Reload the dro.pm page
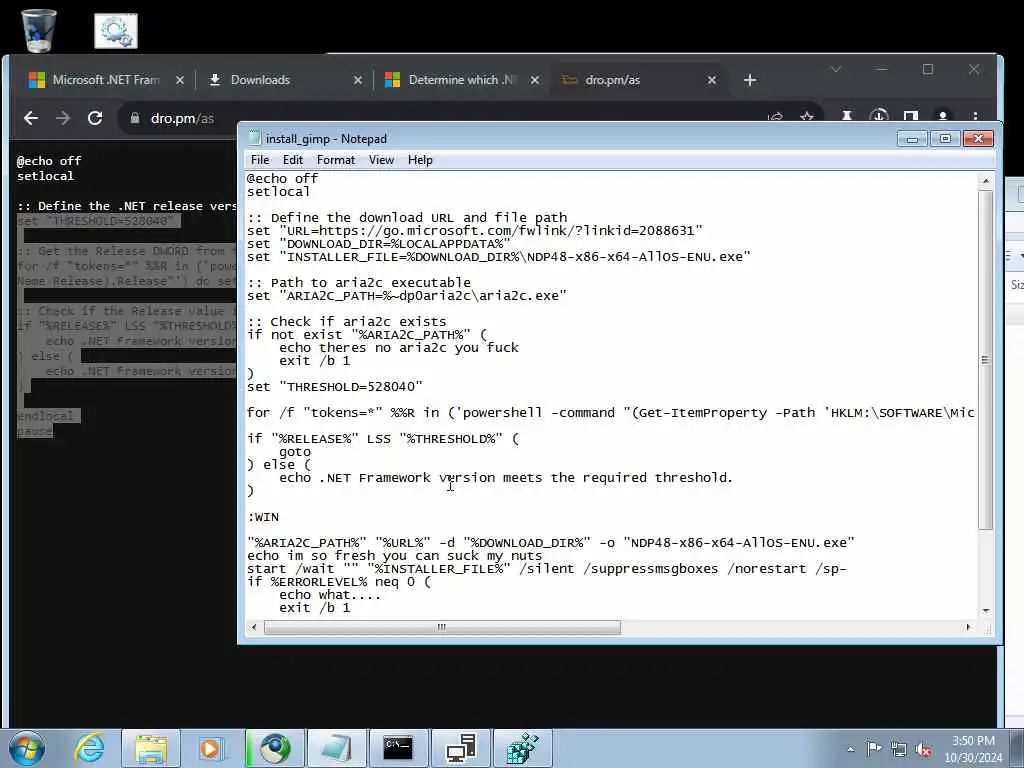 coord(95,118)
